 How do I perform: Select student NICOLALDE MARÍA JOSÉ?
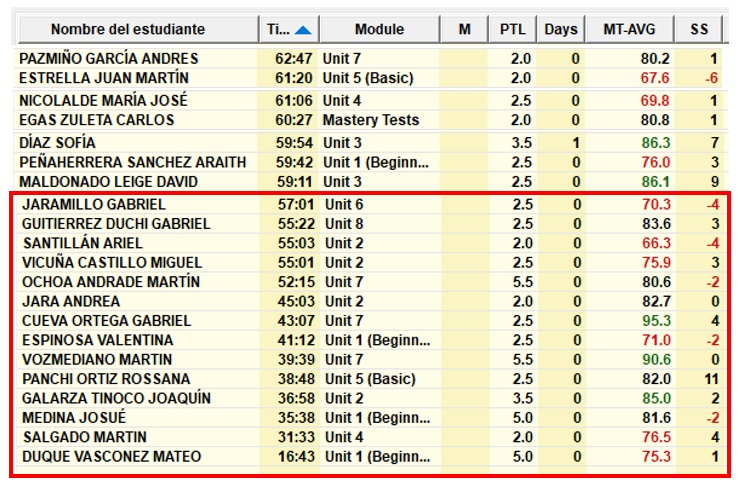tap(103, 101)
